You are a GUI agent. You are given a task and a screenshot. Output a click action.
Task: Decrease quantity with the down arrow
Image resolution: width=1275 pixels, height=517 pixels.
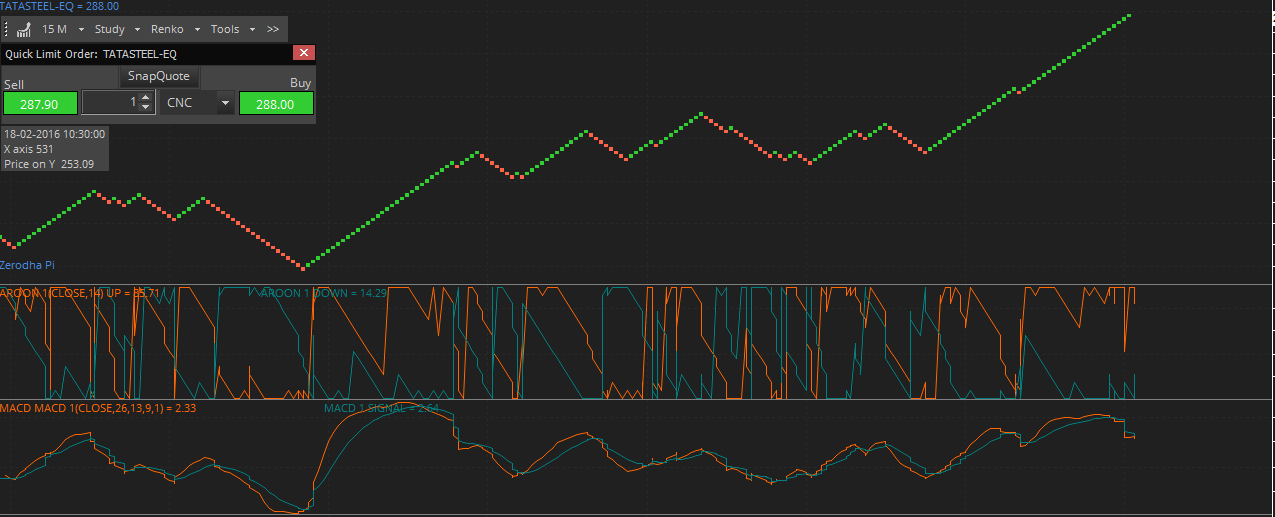click(146, 108)
